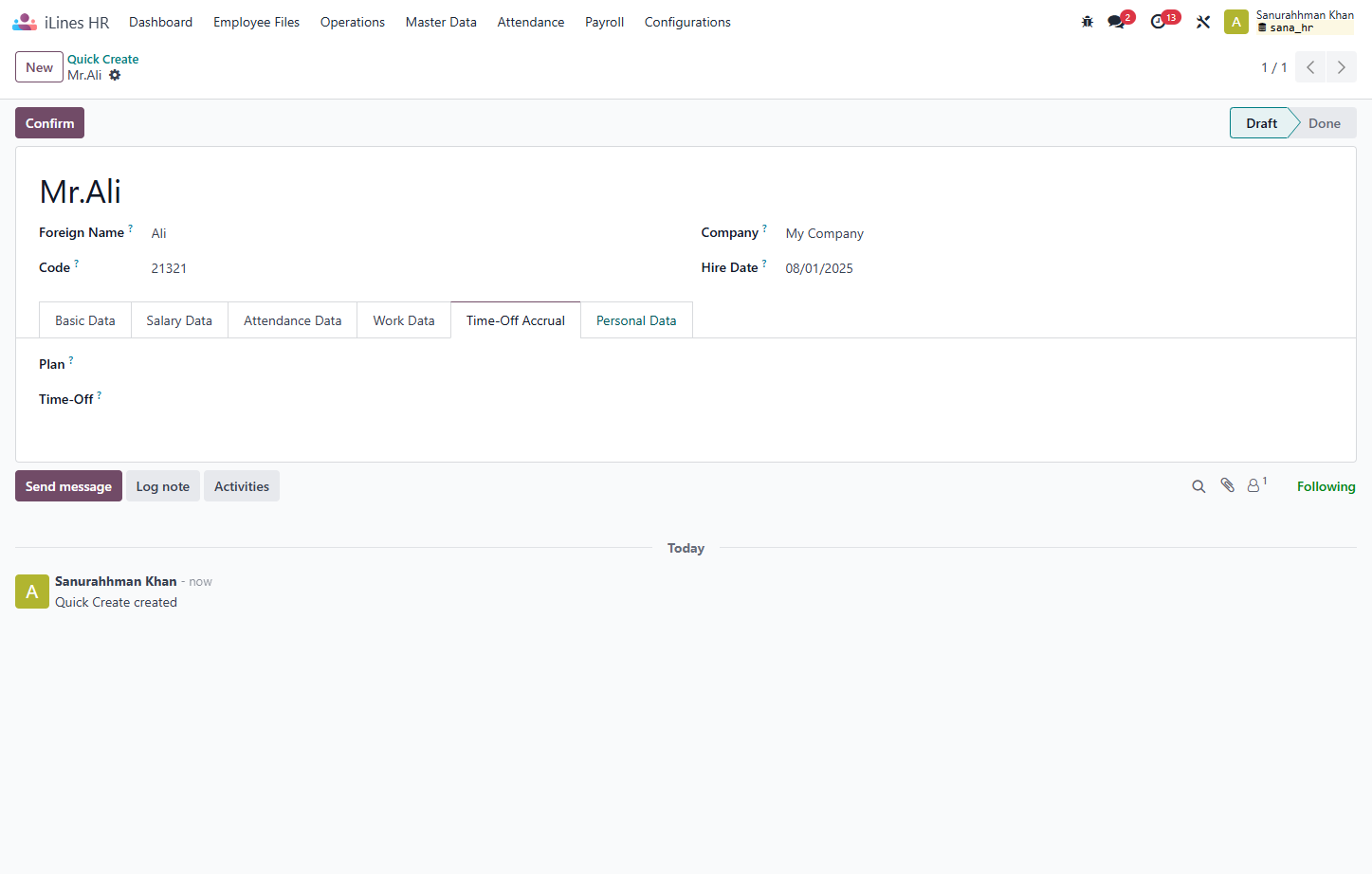
Task: Click the Draft status stage
Action: (1261, 123)
